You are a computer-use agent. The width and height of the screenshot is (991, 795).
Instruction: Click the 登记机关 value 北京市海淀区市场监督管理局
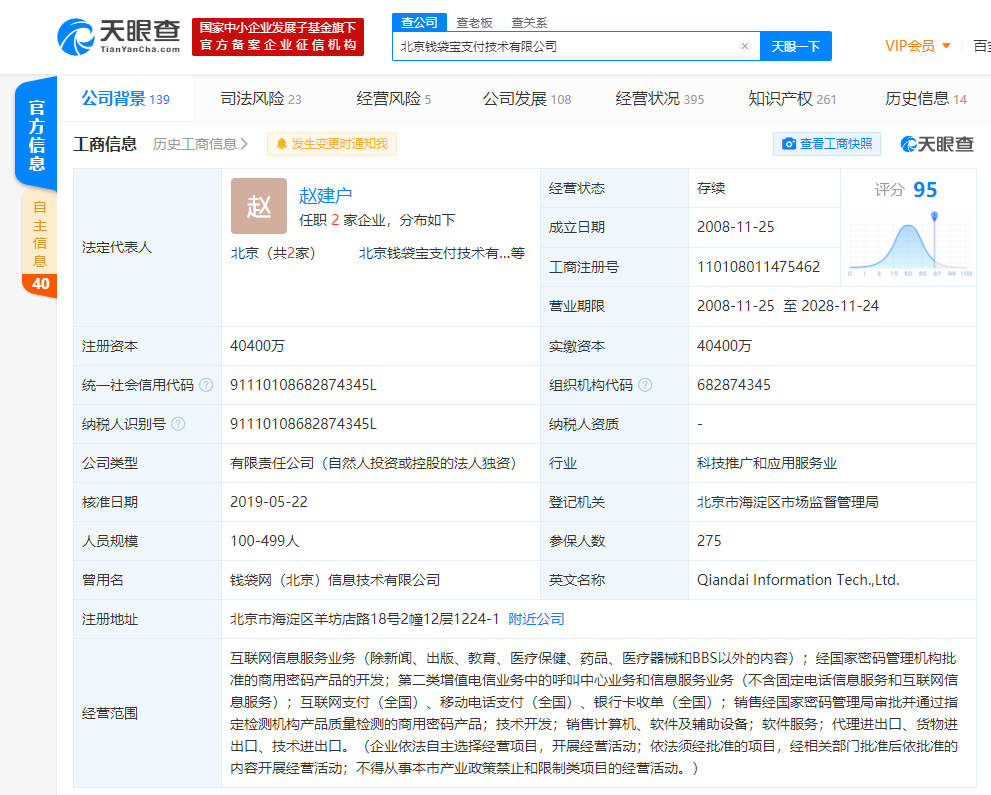click(787, 502)
